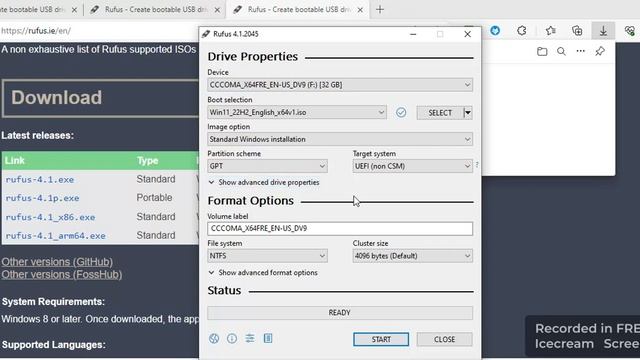Pin the downloads panel
The width and height of the screenshot is (640, 360).
point(600,51)
